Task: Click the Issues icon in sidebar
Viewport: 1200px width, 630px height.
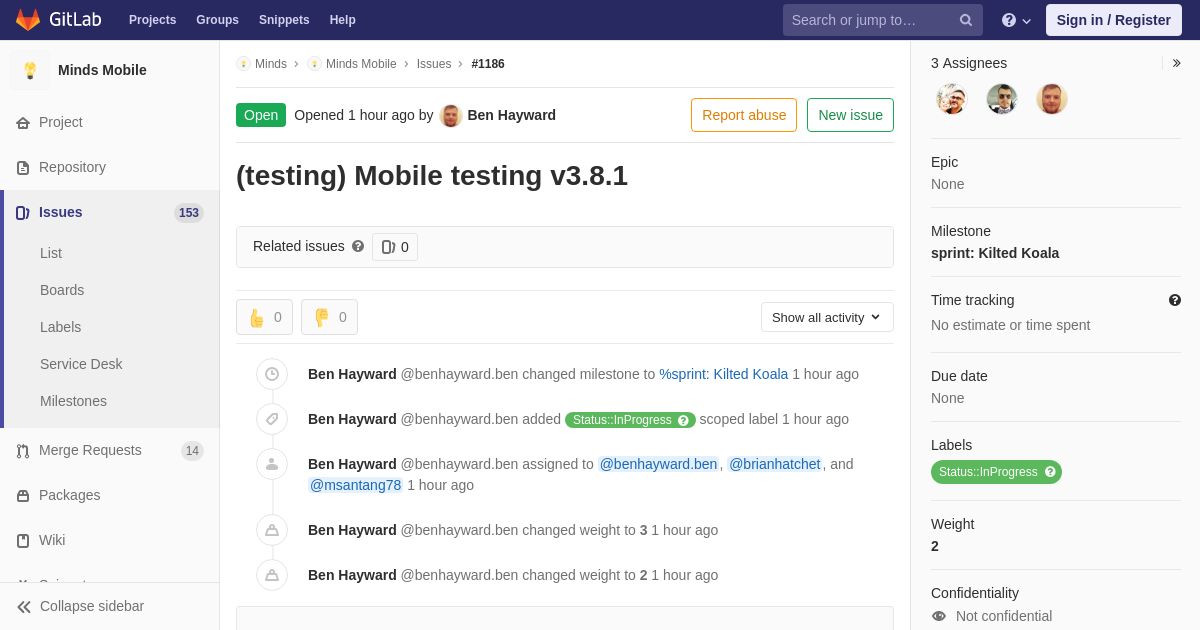Action: [x=23, y=212]
